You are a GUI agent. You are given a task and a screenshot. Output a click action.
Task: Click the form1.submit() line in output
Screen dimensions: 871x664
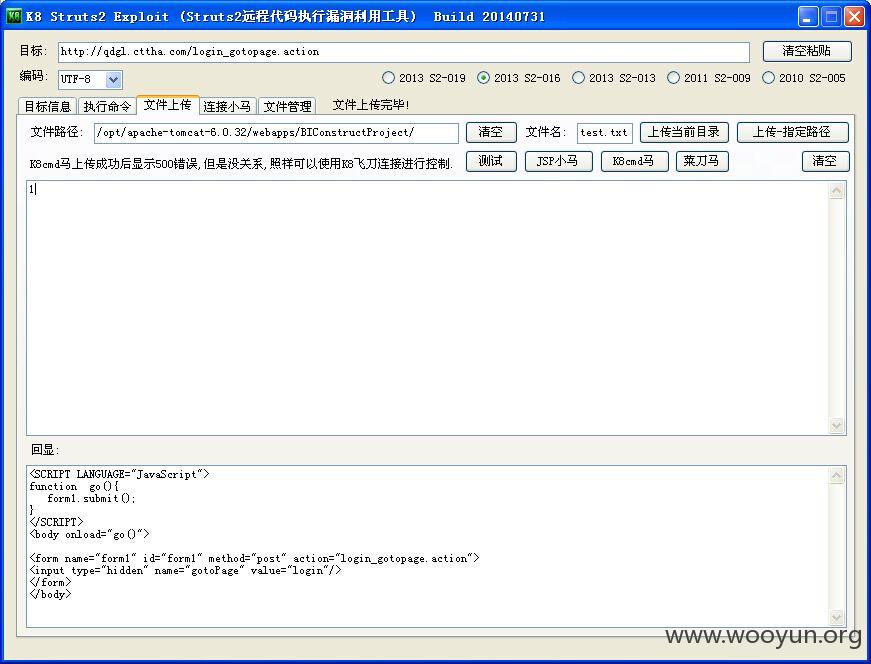coord(92,498)
